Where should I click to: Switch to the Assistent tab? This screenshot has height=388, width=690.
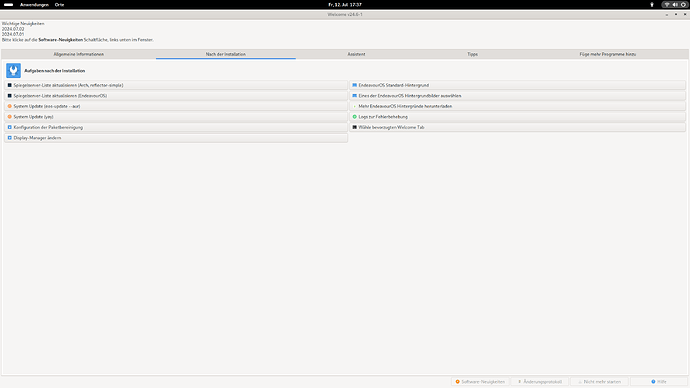pyautogui.click(x=356, y=54)
